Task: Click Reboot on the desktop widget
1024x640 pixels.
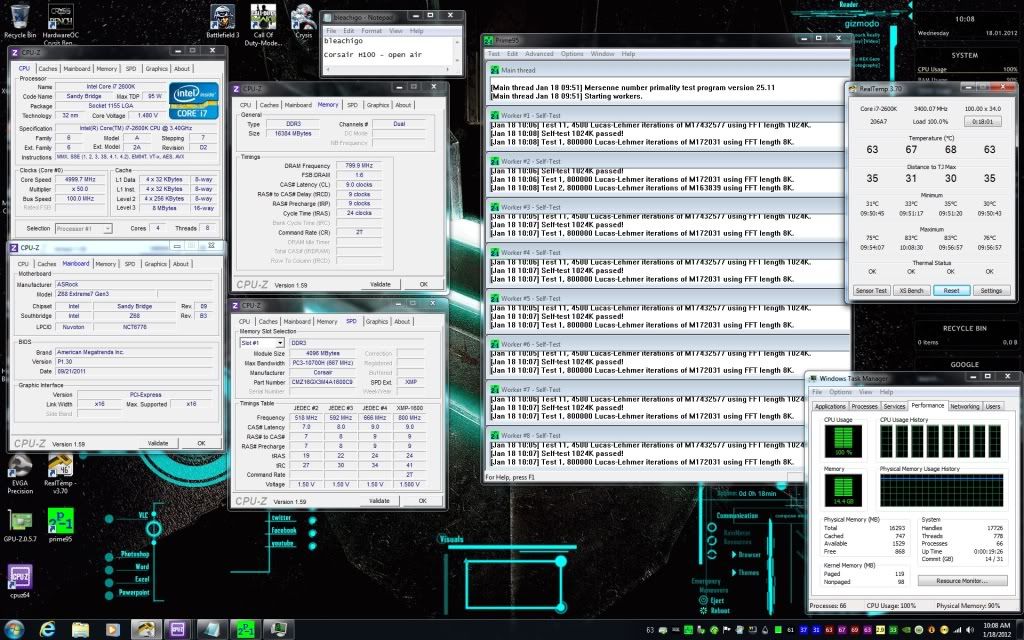Action: tap(720, 610)
